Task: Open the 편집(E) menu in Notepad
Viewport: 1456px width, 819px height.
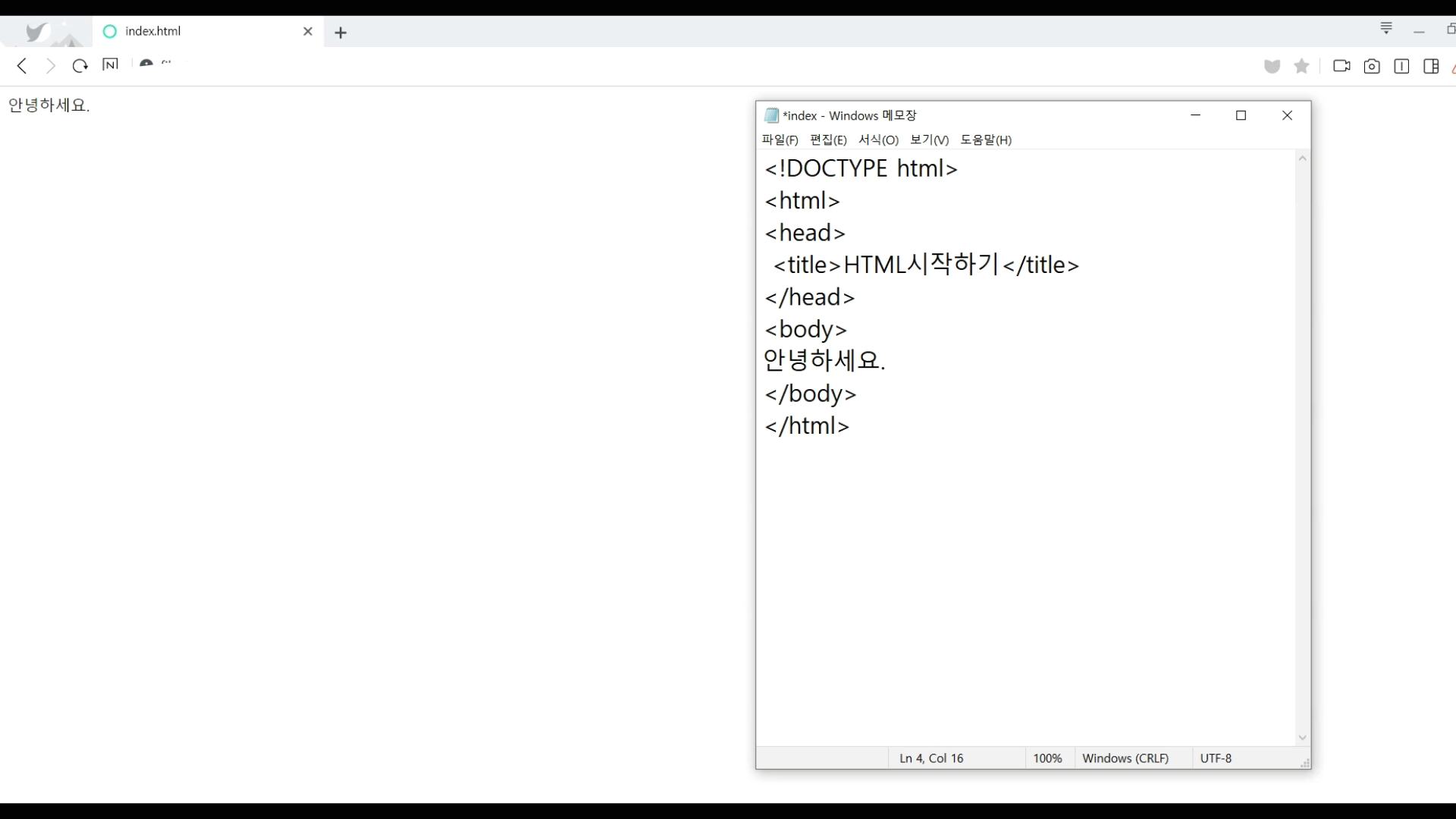Action: (828, 140)
